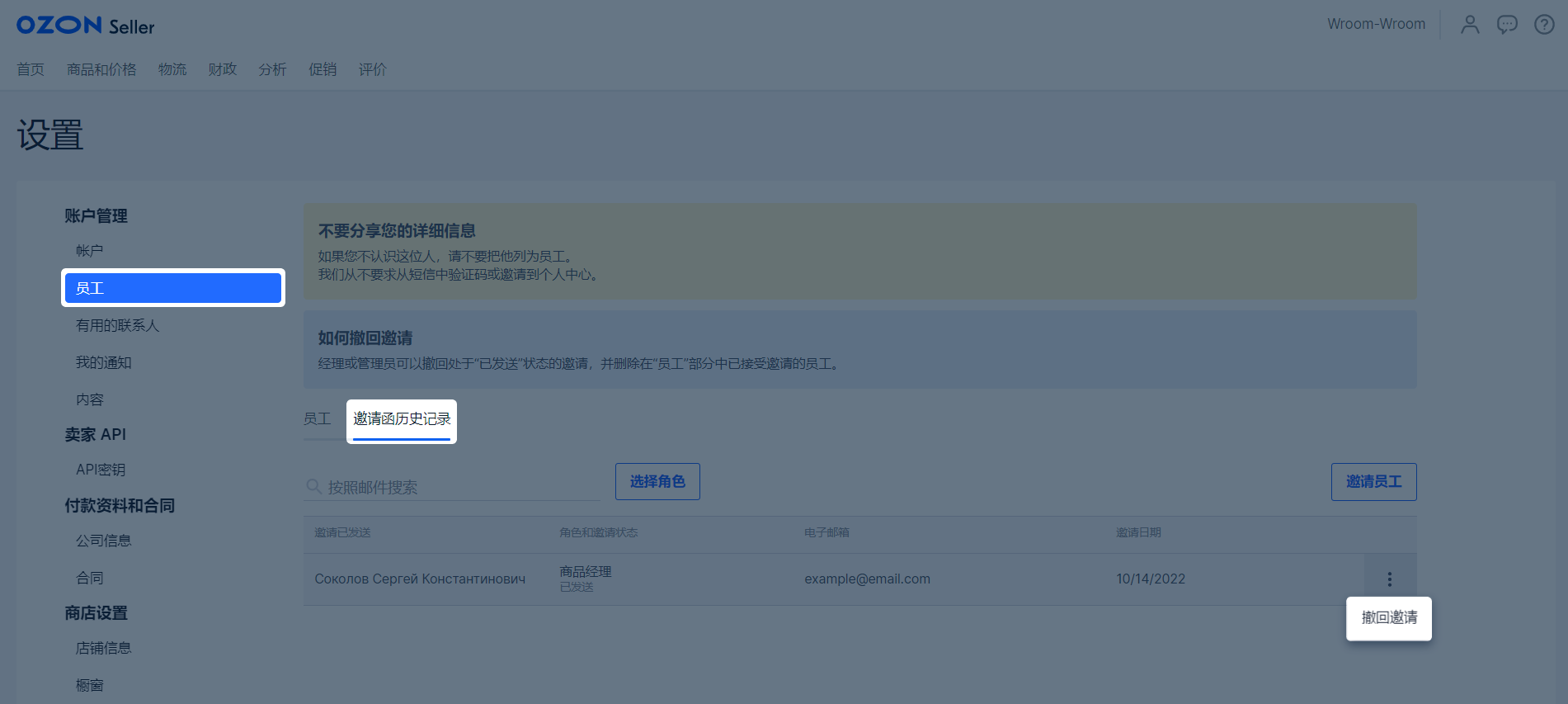Screen dimensions: 1568x704
Task: Focus the 按照邮件搜索 search field
Action: click(452, 487)
